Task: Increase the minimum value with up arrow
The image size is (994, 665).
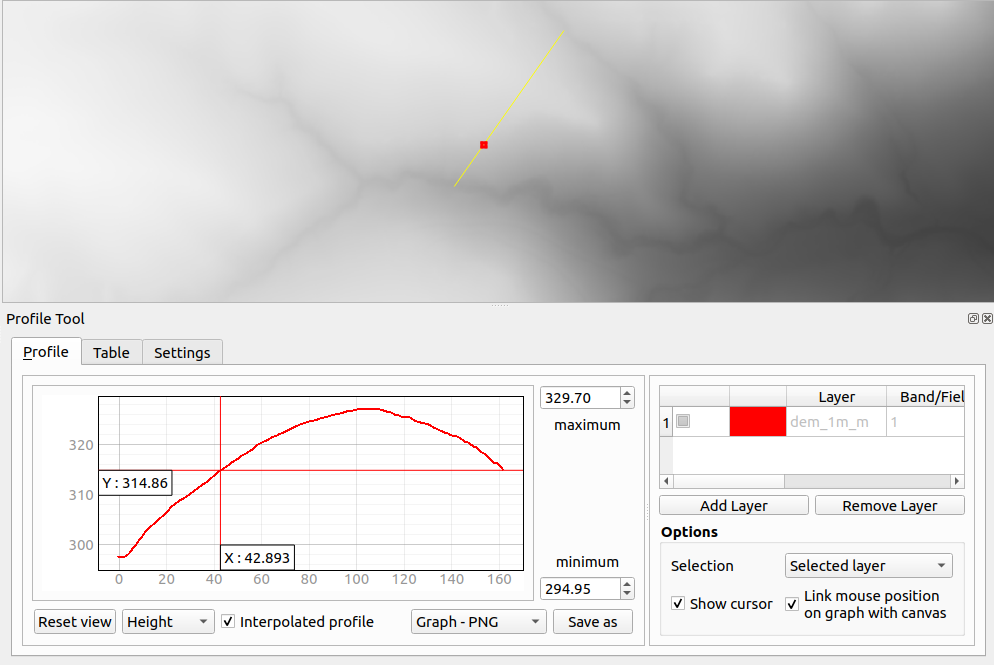Action: (627, 583)
